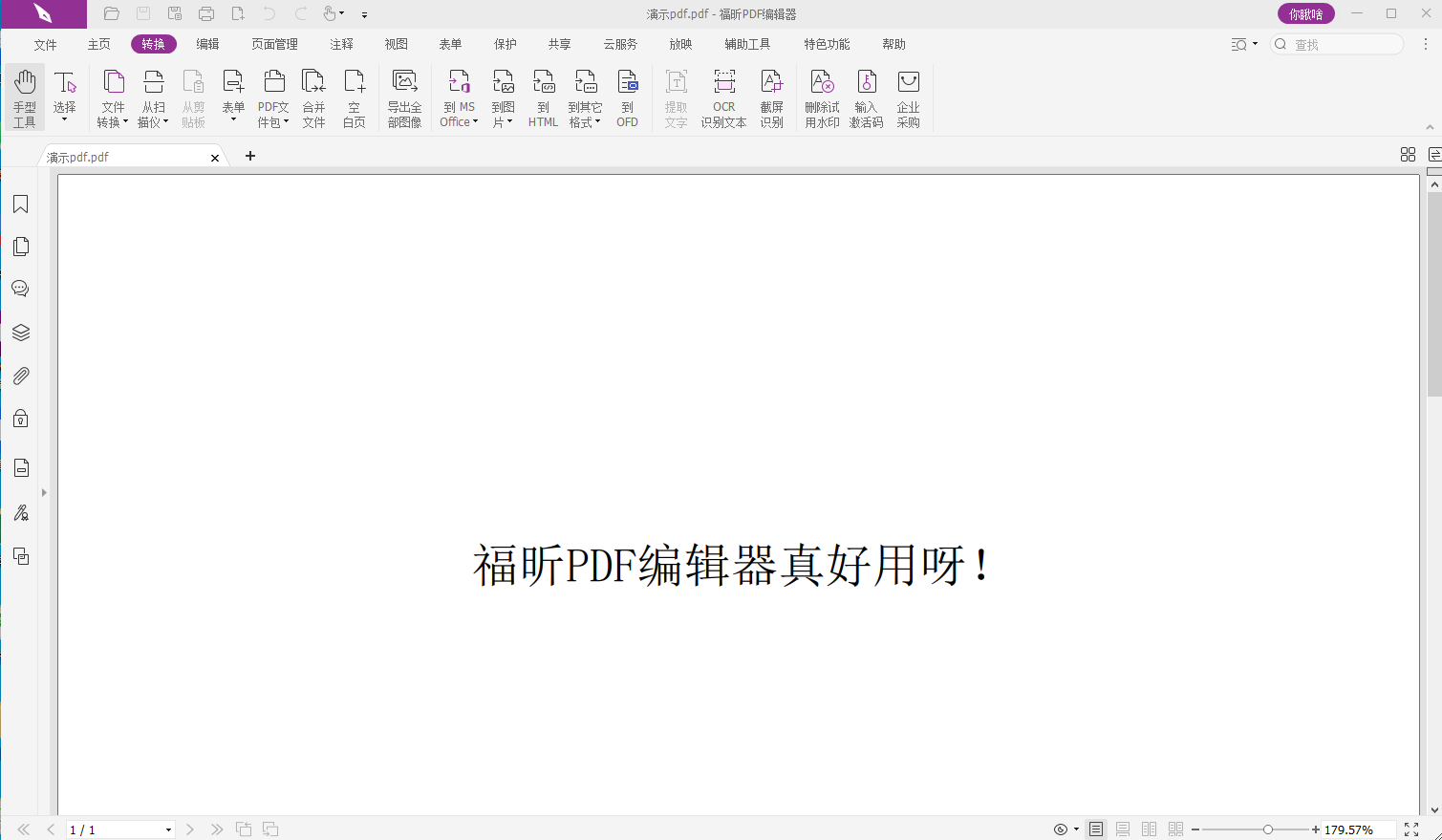Select the 手型工具 hand tool
Image resolution: width=1442 pixels, height=840 pixels.
pyautogui.click(x=25, y=97)
